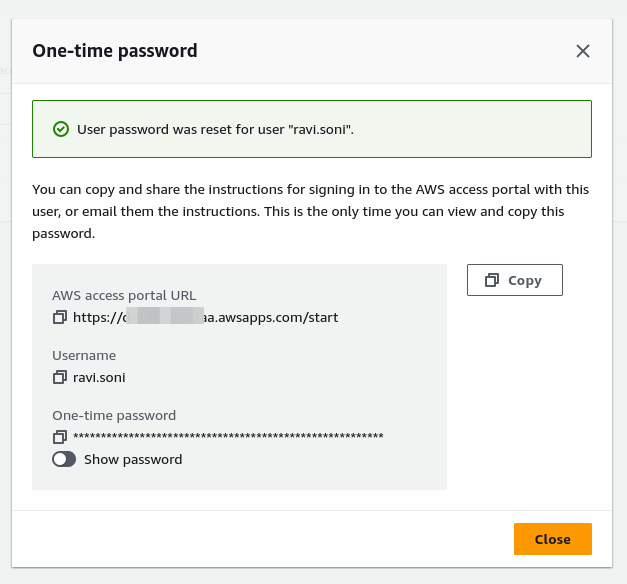Click the "One-time password" dialog title
This screenshot has height=584, width=627.
pos(115,51)
